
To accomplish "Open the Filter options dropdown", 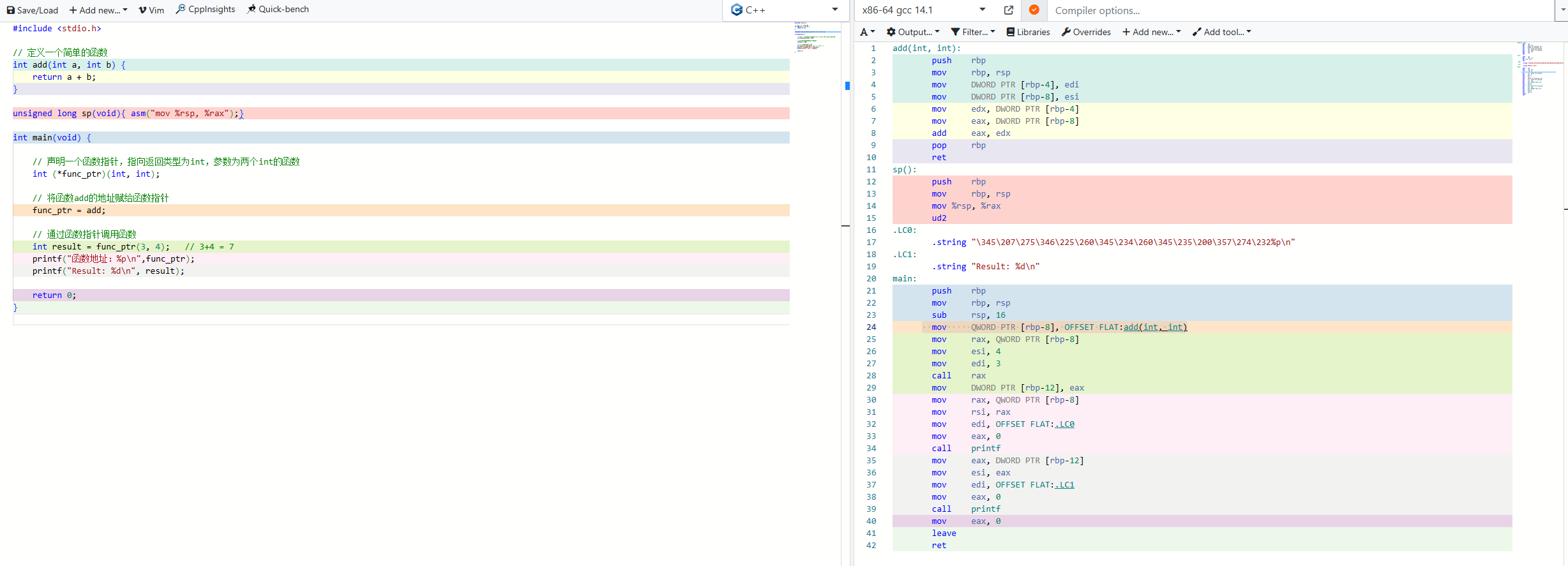I will tap(973, 32).
